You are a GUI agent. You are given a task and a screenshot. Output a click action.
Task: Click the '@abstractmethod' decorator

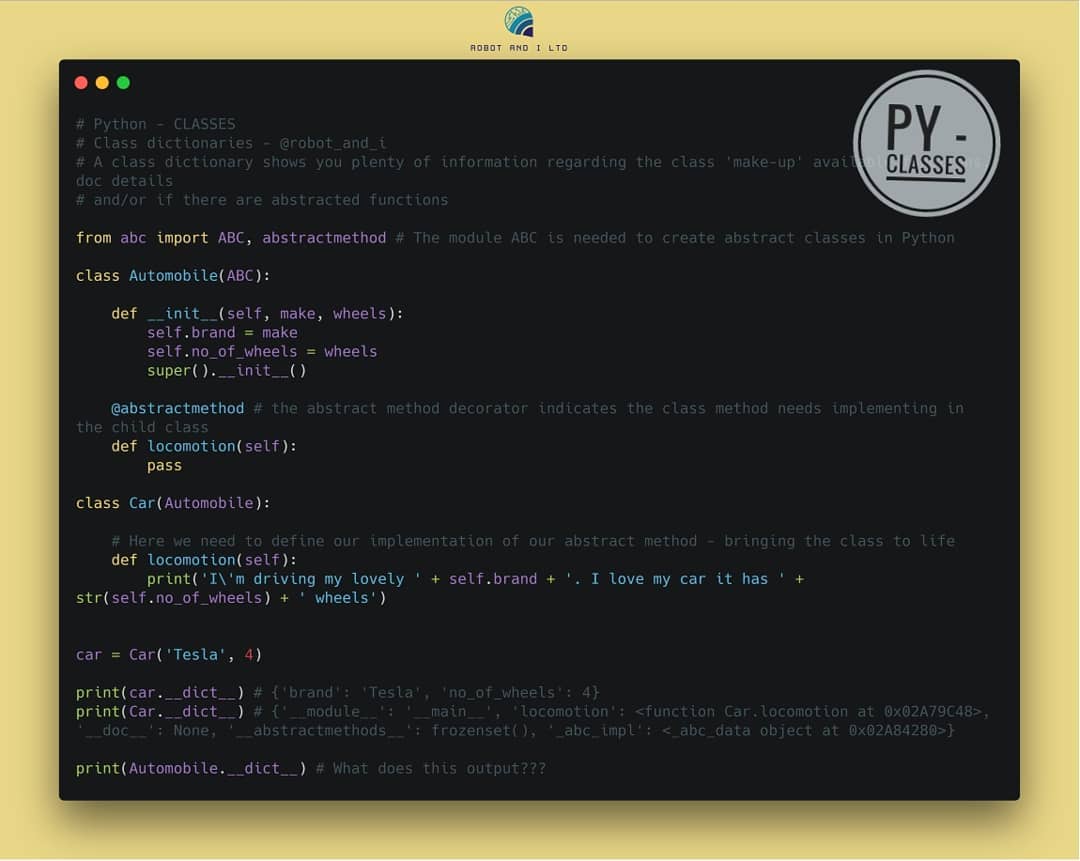178,408
